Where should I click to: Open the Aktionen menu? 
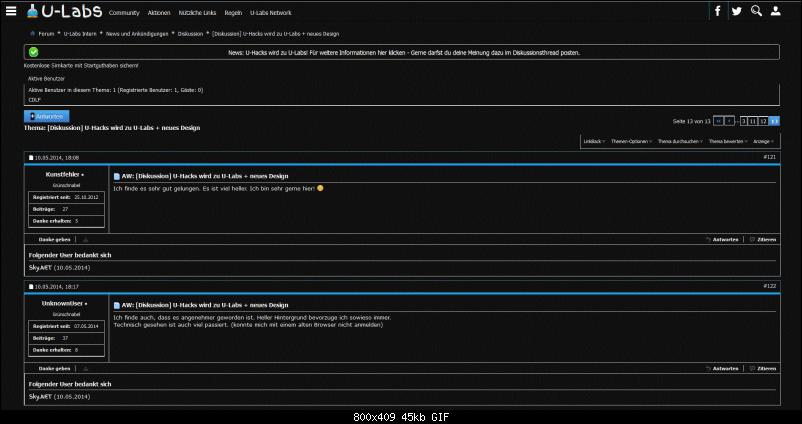tap(159, 13)
